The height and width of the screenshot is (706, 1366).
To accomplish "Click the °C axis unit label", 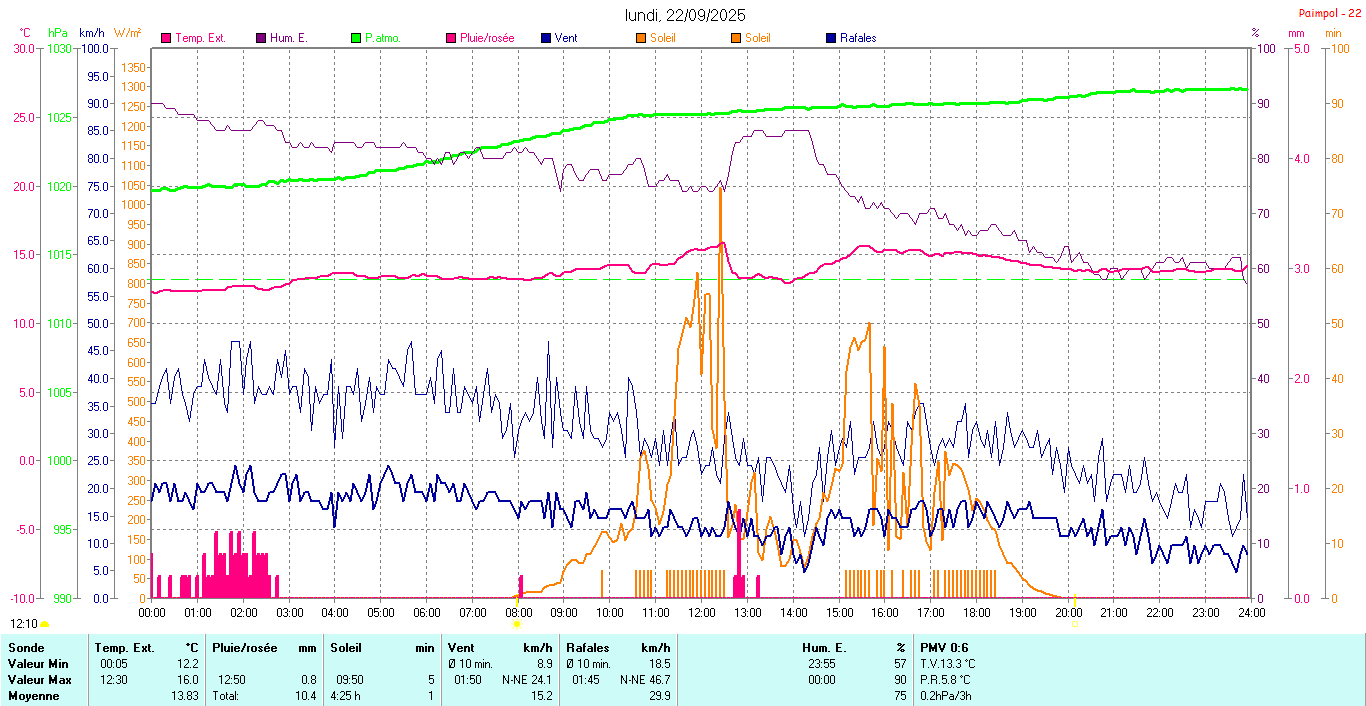I will click(x=25, y=33).
